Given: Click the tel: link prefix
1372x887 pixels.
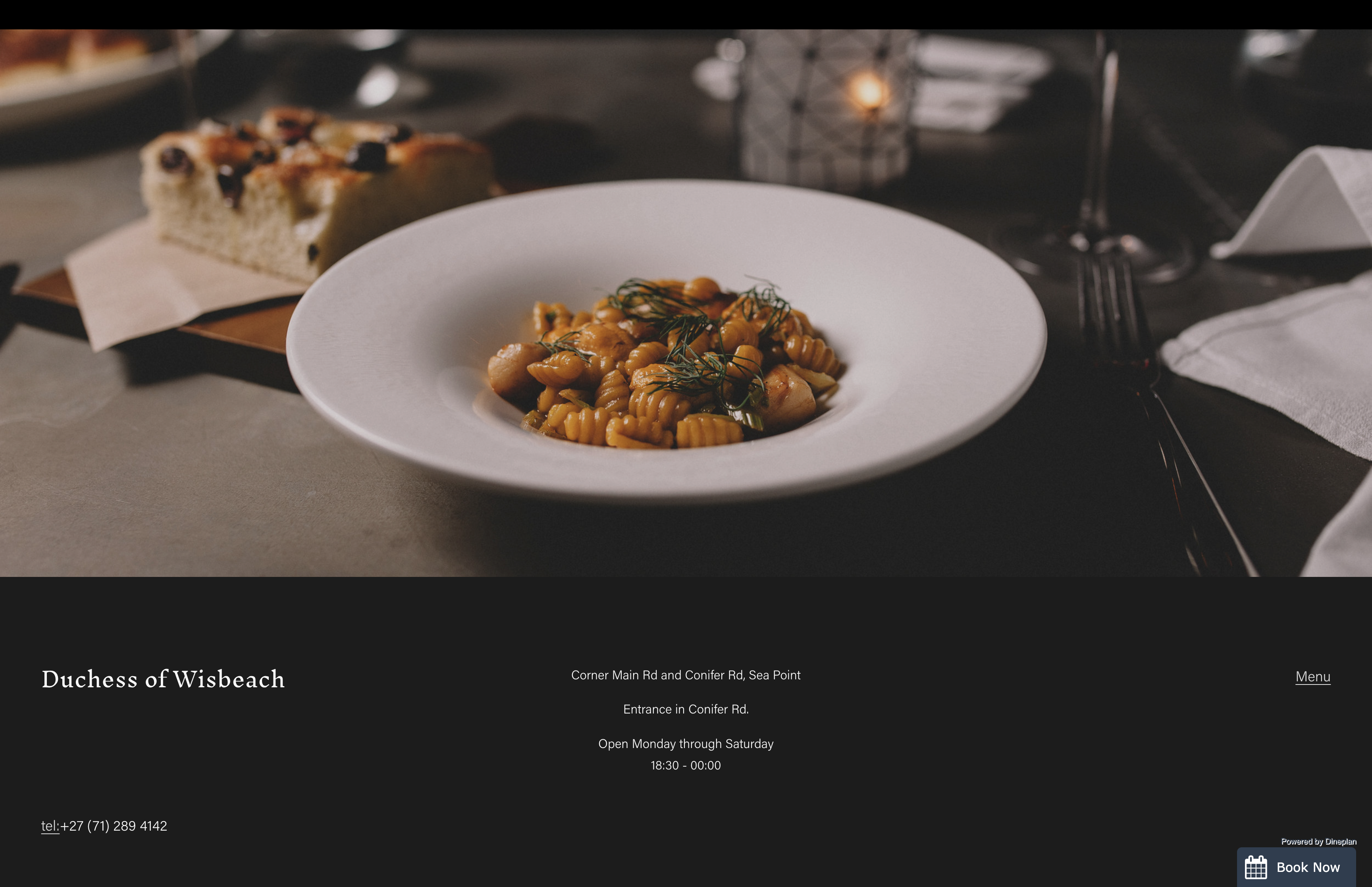Looking at the screenshot, I should 50,826.
